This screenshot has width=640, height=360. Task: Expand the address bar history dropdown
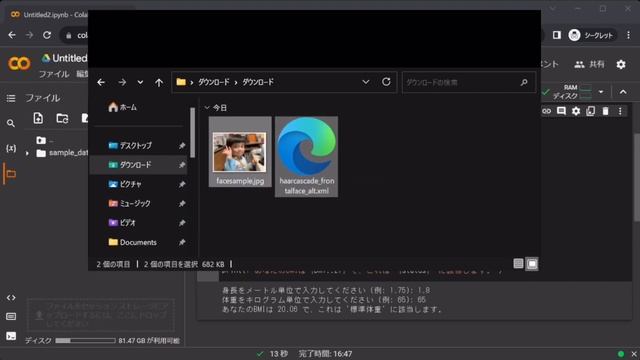click(x=366, y=82)
